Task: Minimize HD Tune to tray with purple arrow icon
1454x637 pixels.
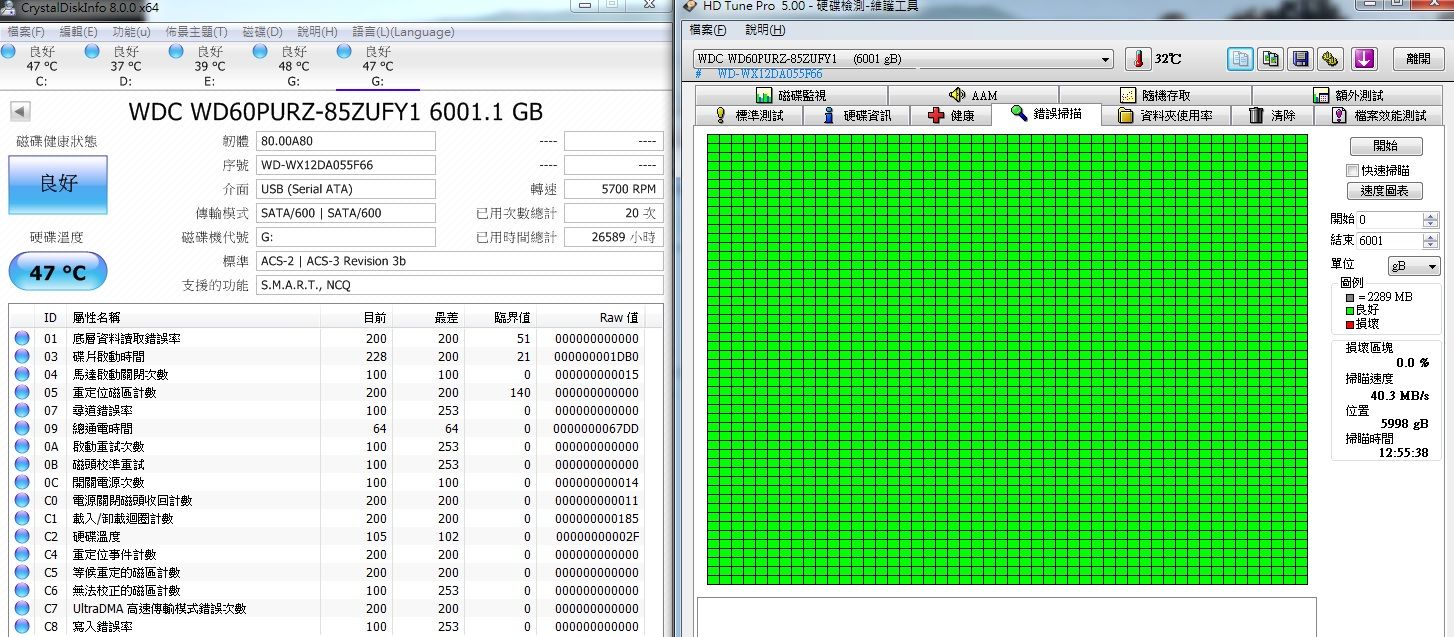Action: (x=1365, y=59)
